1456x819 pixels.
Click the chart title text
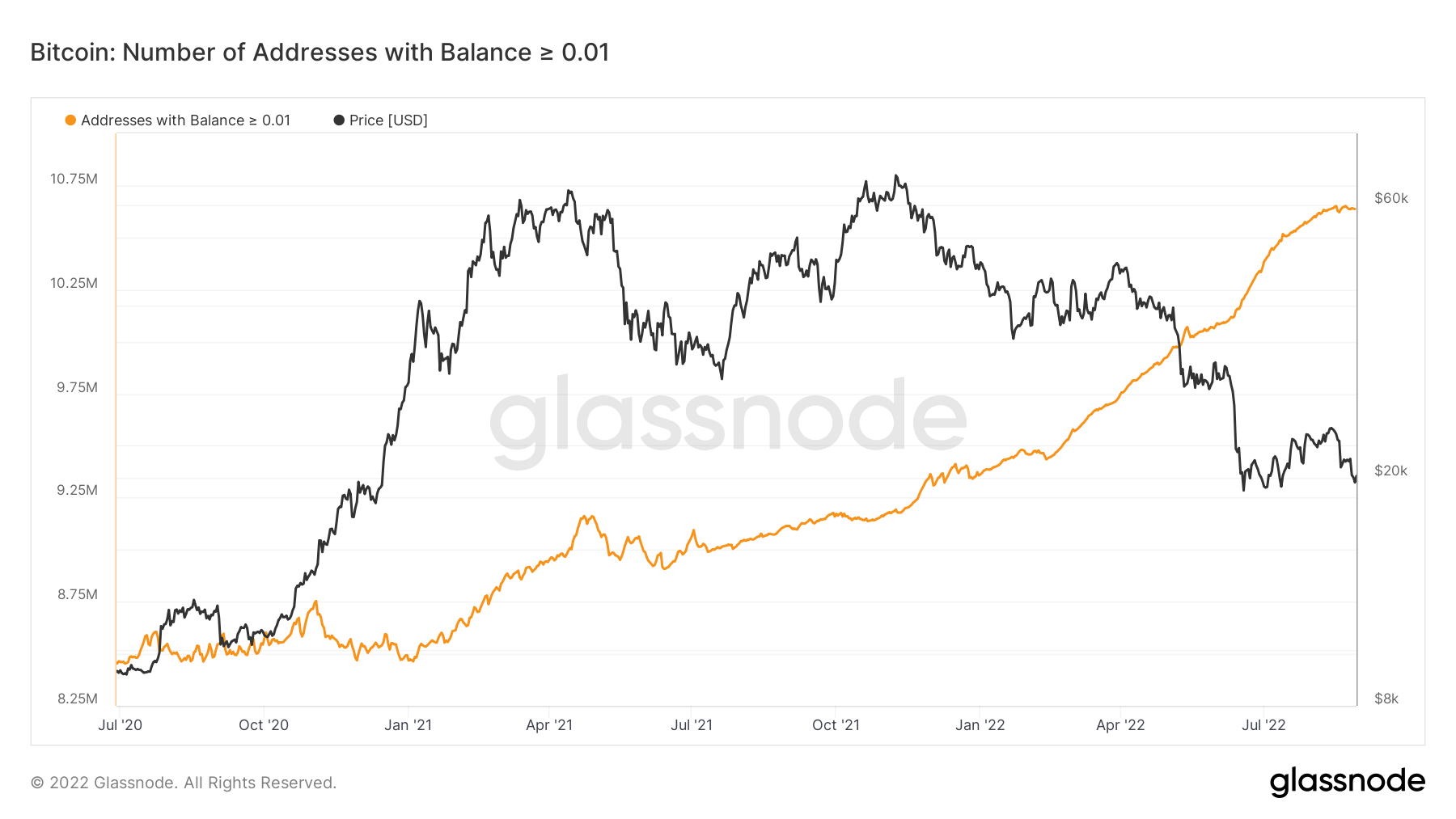coord(320,53)
